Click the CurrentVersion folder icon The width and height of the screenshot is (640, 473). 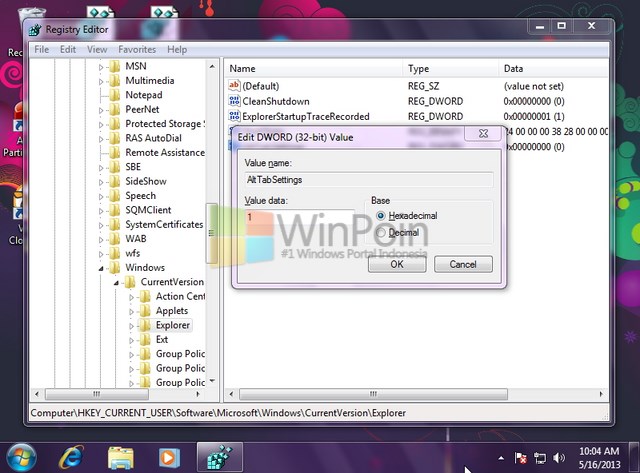point(130,282)
